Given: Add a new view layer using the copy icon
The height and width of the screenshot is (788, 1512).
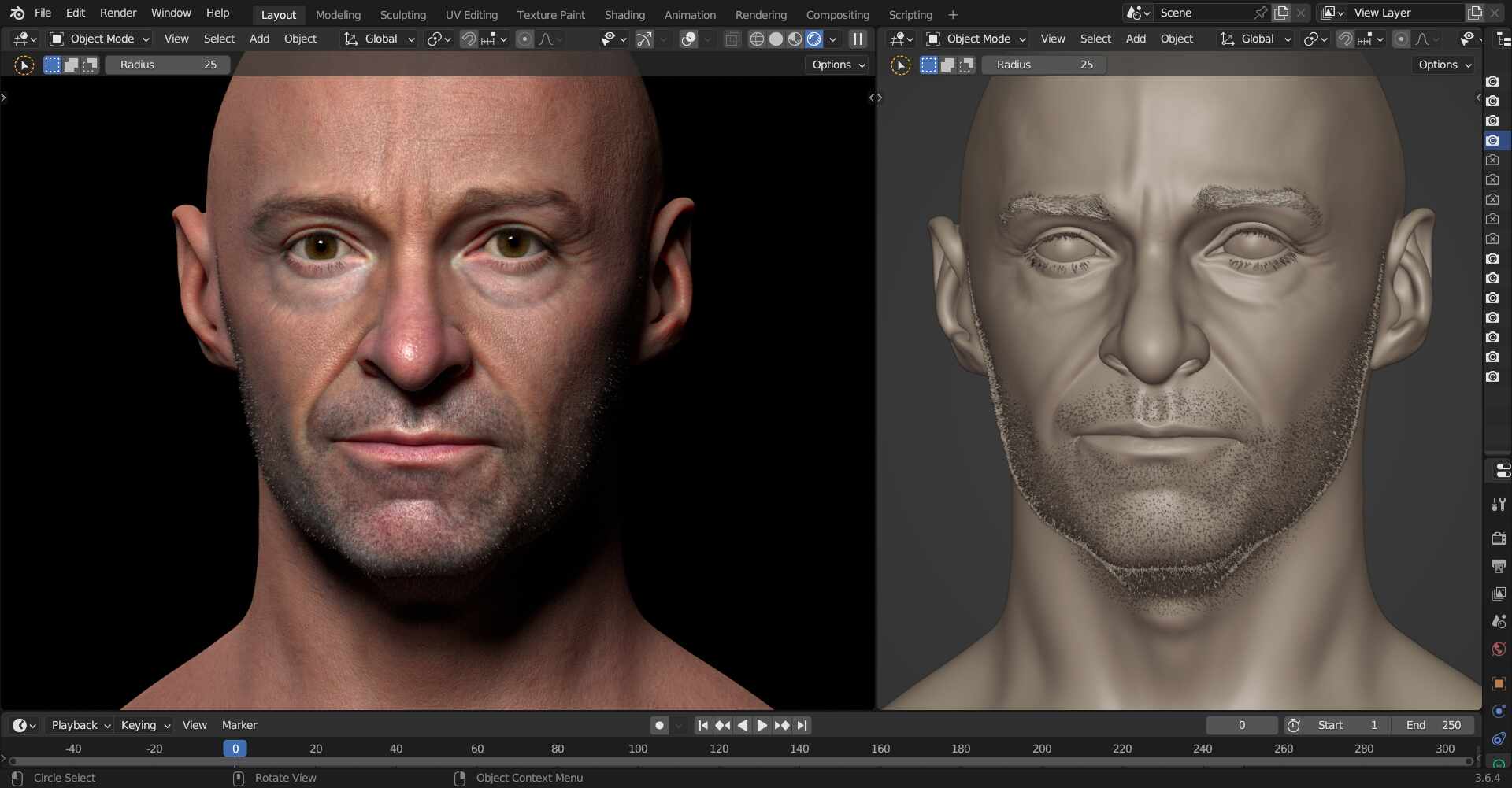Looking at the screenshot, I should click(x=1474, y=13).
